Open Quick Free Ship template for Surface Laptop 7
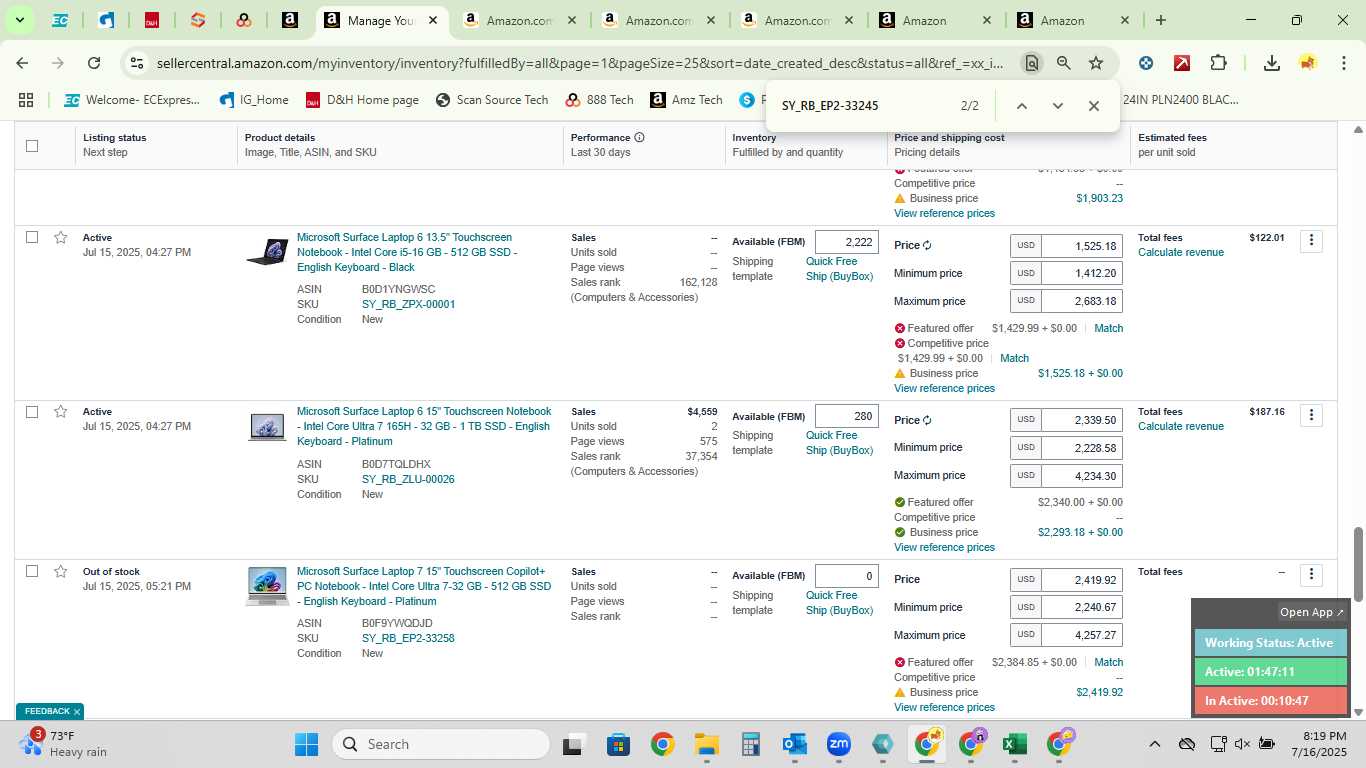The width and height of the screenshot is (1366, 768). 839,603
